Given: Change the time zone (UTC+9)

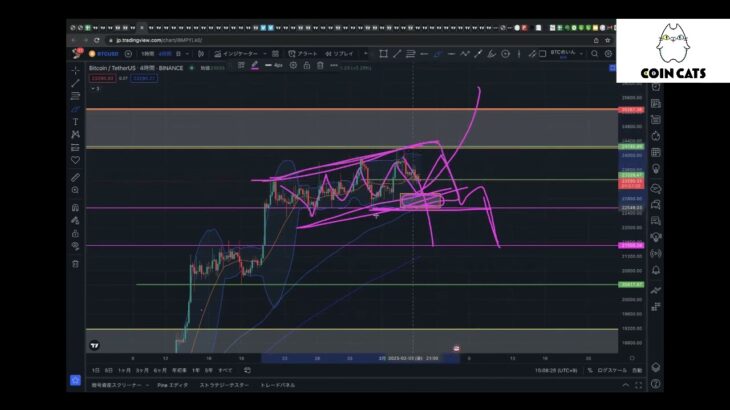Looking at the screenshot, I should (556, 370).
